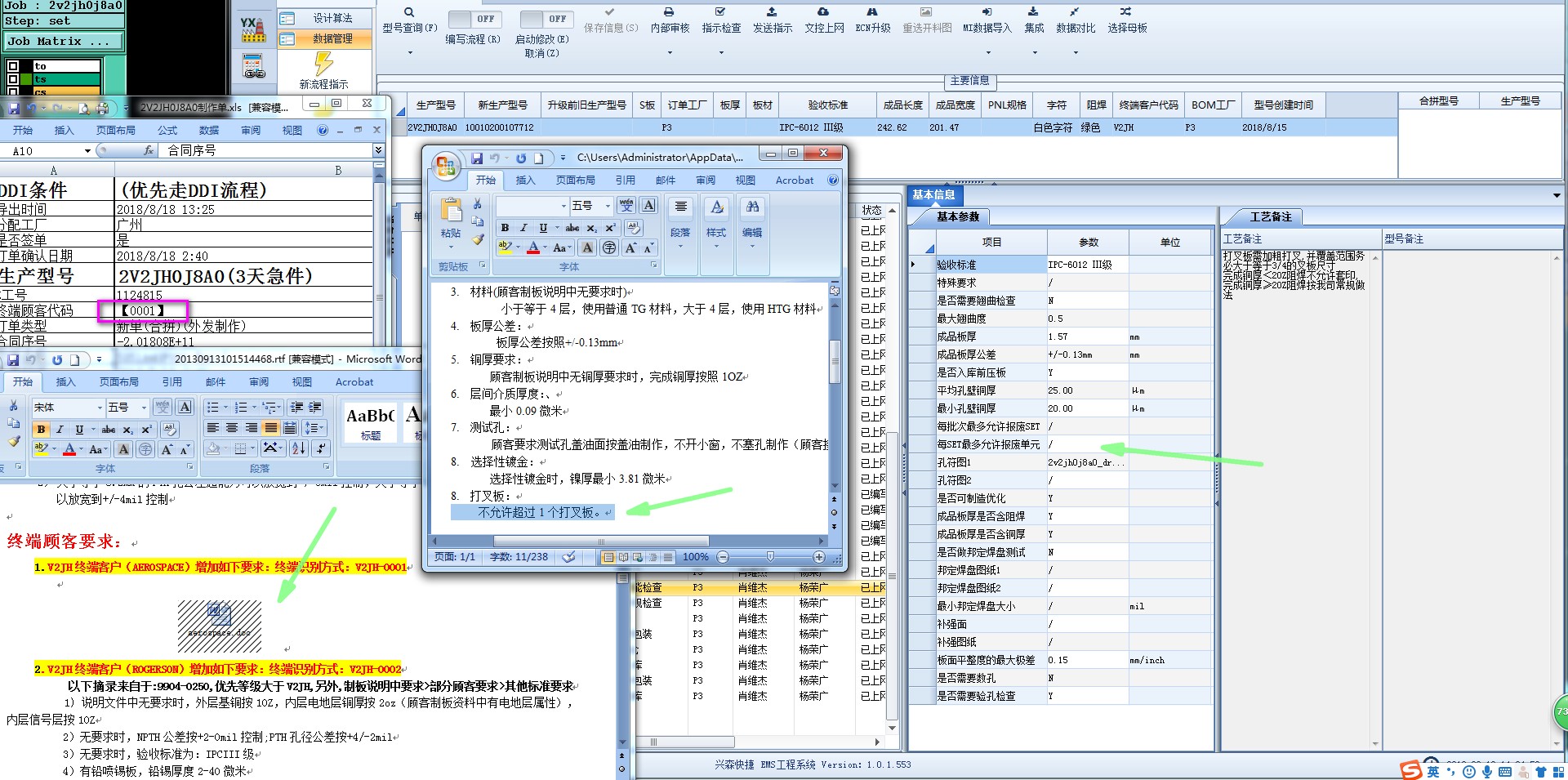
Task: Click Find binoculars icon in front Word window
Action: [752, 207]
